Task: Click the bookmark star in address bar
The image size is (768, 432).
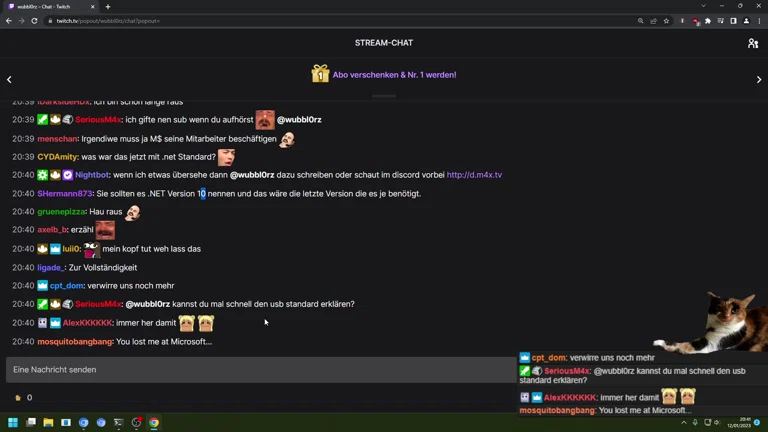Action: click(x=666, y=21)
